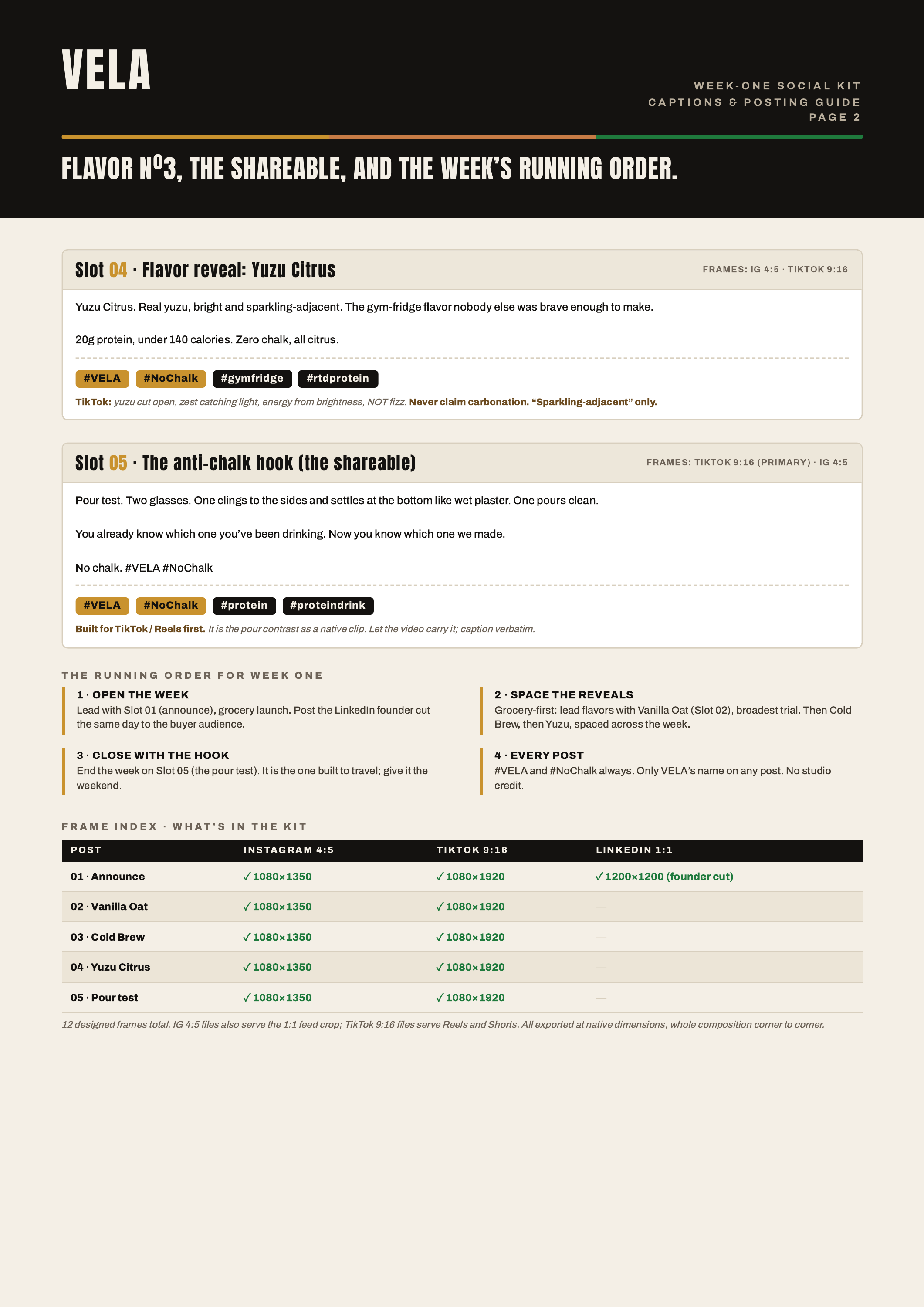Screen dimensions: 924x1307
Task: Click the headline 'FLAVOR Nº3, THE SHAREABLE…'
Action: tap(369, 169)
